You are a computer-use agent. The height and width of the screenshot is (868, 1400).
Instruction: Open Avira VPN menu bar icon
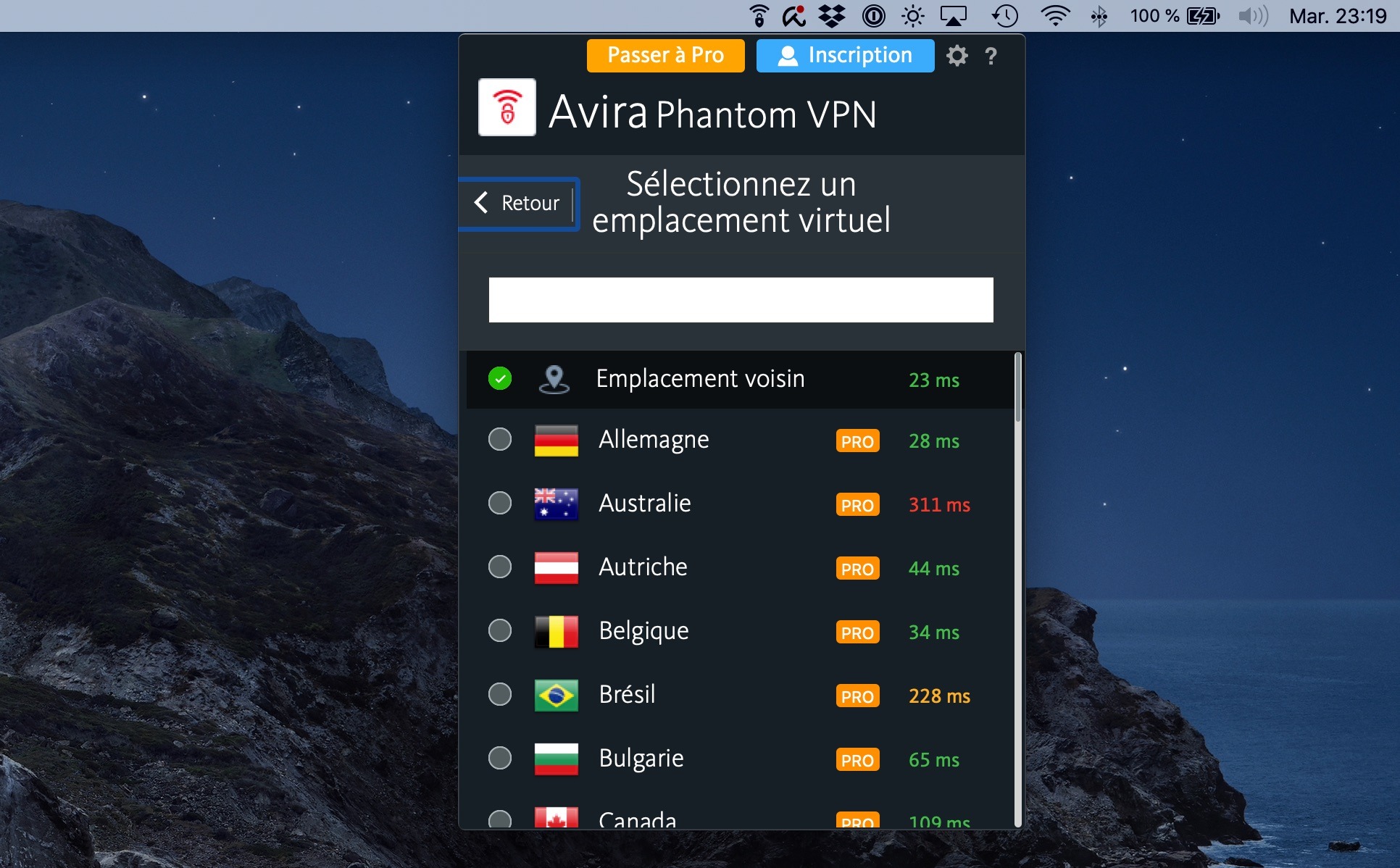point(759,15)
